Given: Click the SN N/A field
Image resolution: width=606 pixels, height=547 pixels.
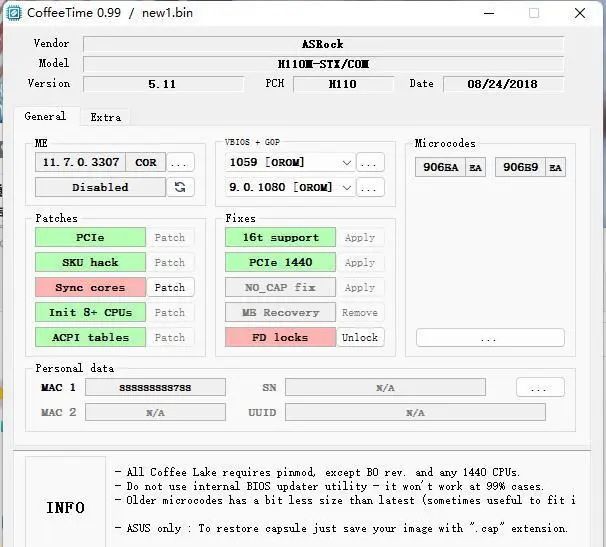Looking at the screenshot, I should point(385,387).
